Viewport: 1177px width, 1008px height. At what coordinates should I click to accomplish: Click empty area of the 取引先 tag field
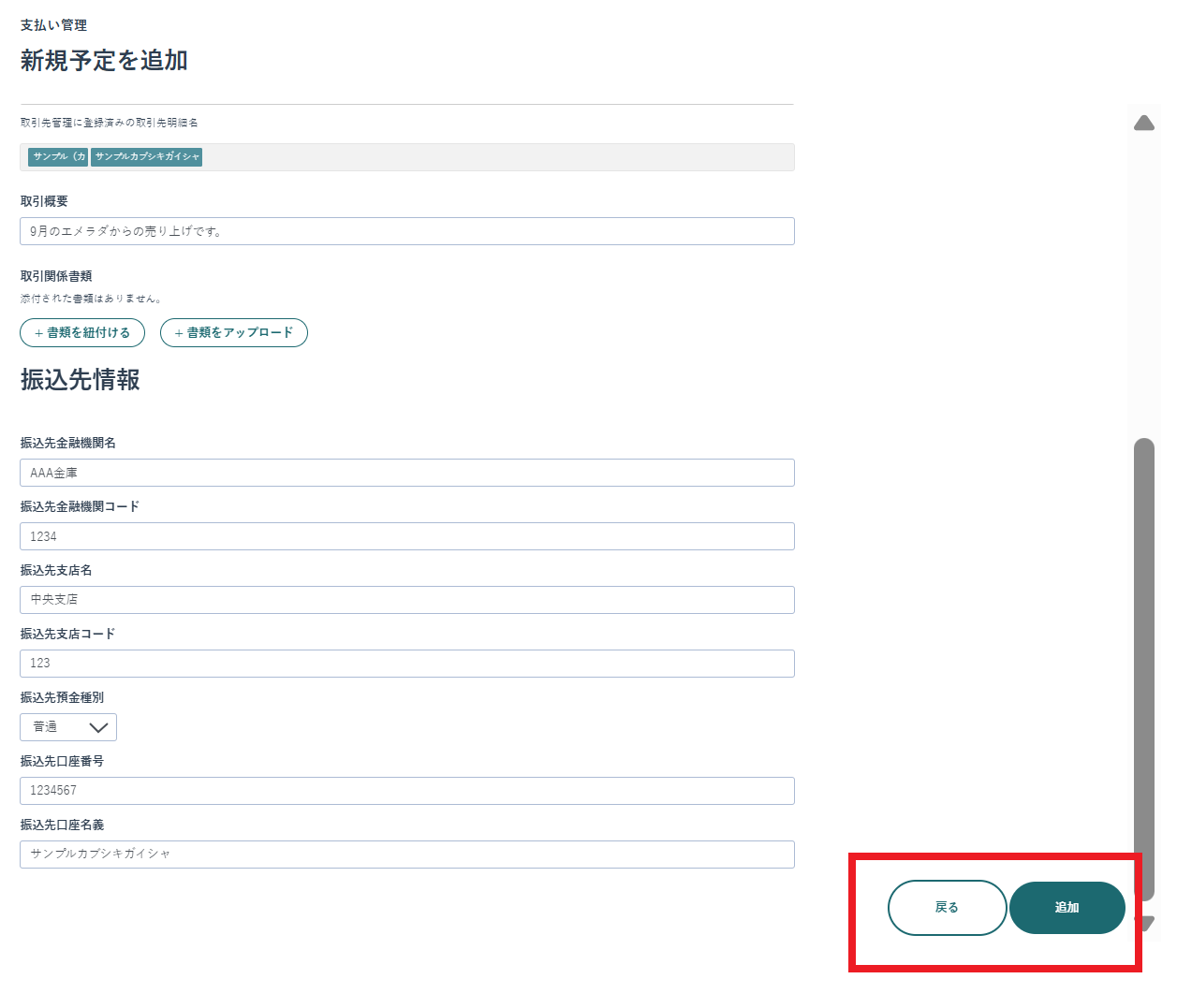coord(496,157)
